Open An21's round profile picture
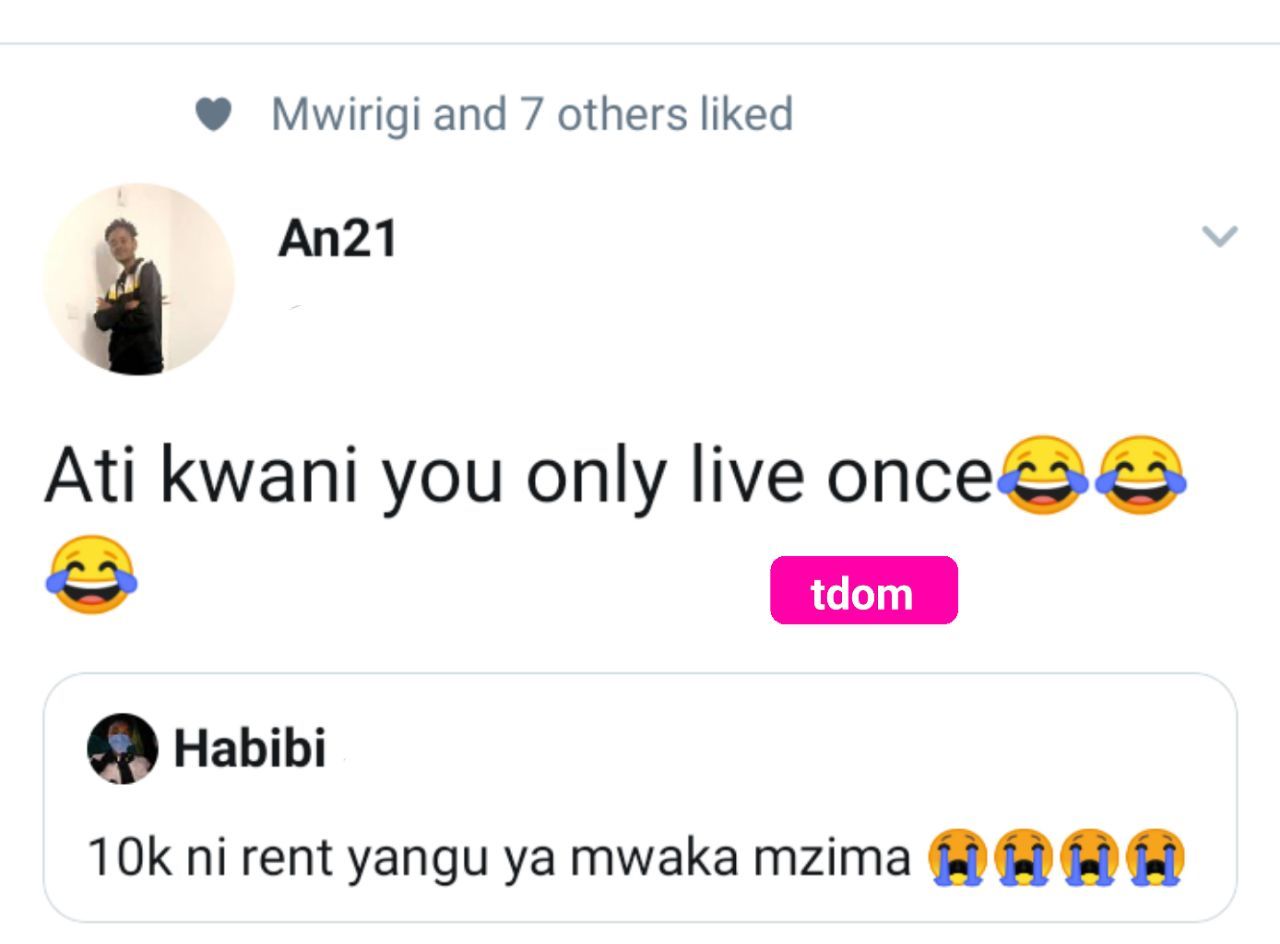1280x944 pixels. 138,279
